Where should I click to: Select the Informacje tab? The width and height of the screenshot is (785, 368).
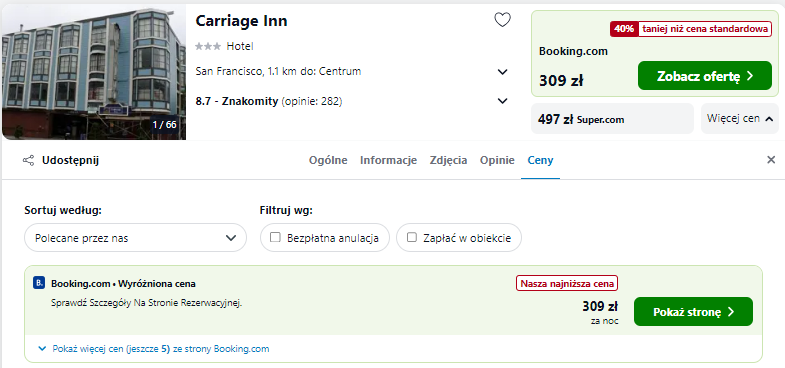[x=388, y=160]
